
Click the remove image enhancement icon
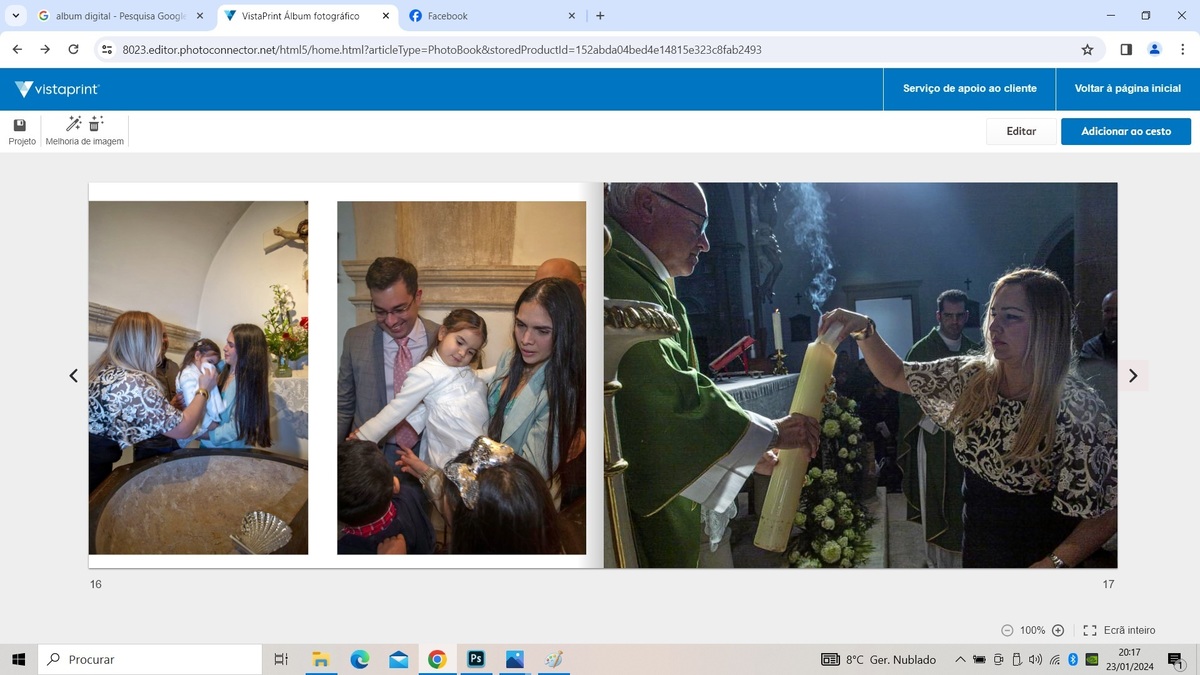[96, 124]
